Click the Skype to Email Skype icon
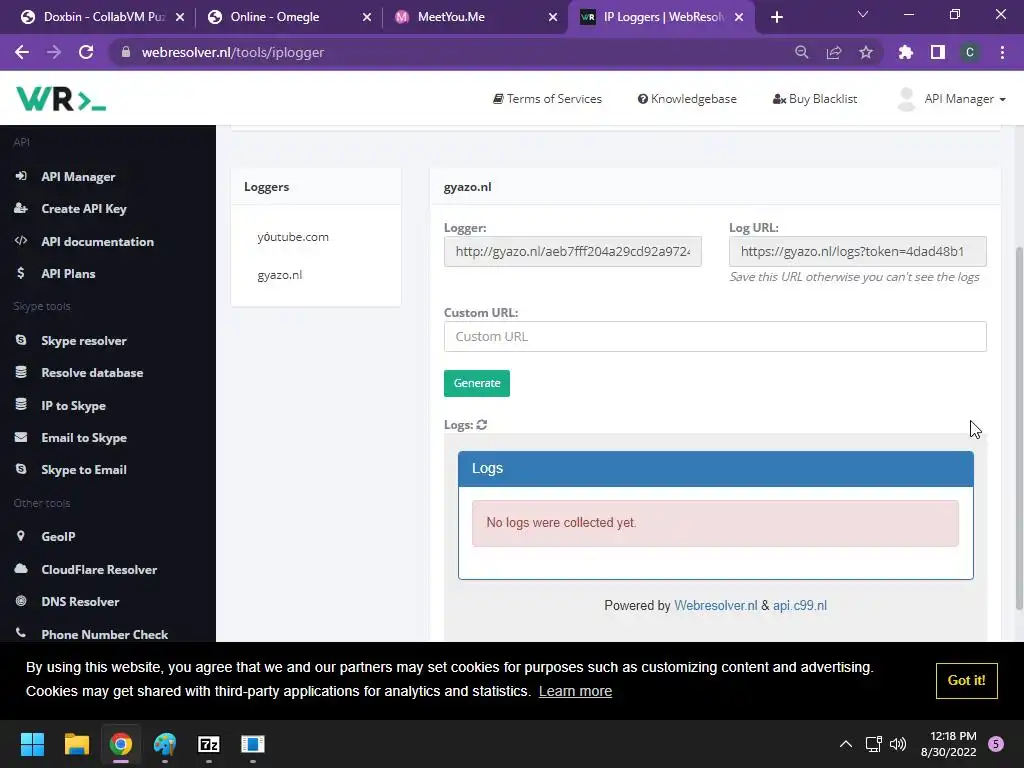 (21, 469)
